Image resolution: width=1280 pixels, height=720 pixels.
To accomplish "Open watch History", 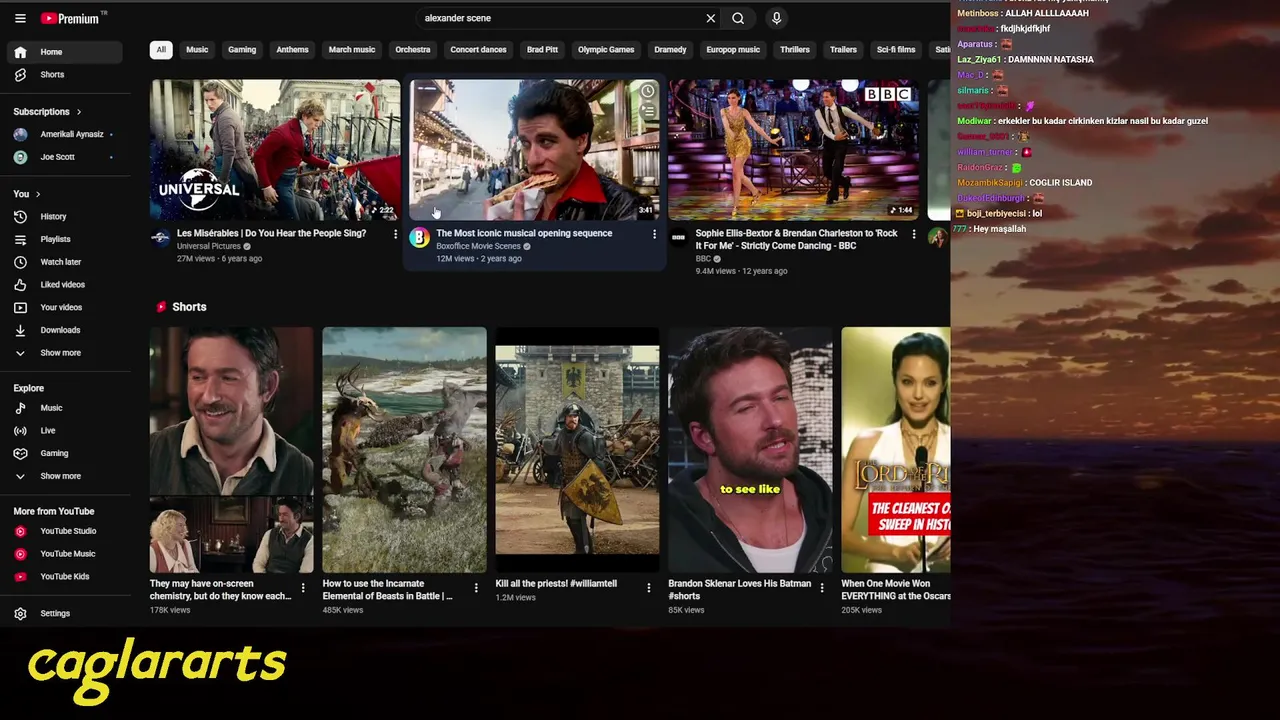I will point(66,217).
